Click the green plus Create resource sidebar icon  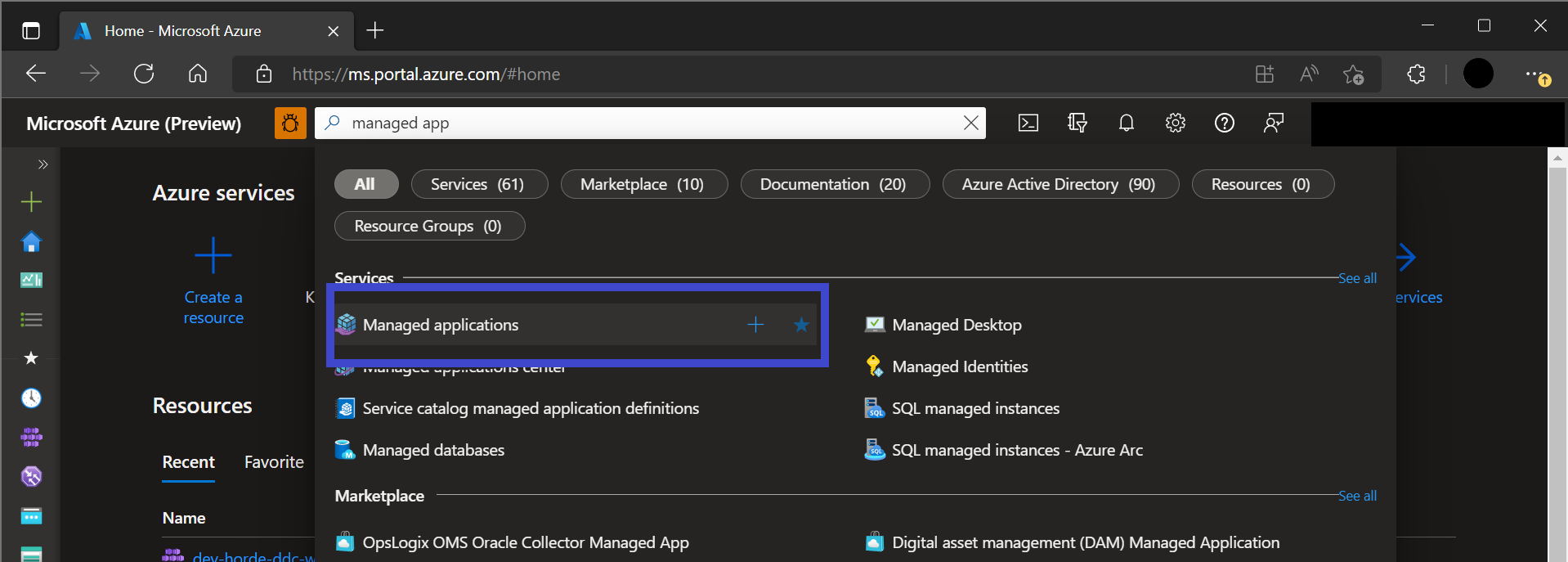tap(31, 201)
